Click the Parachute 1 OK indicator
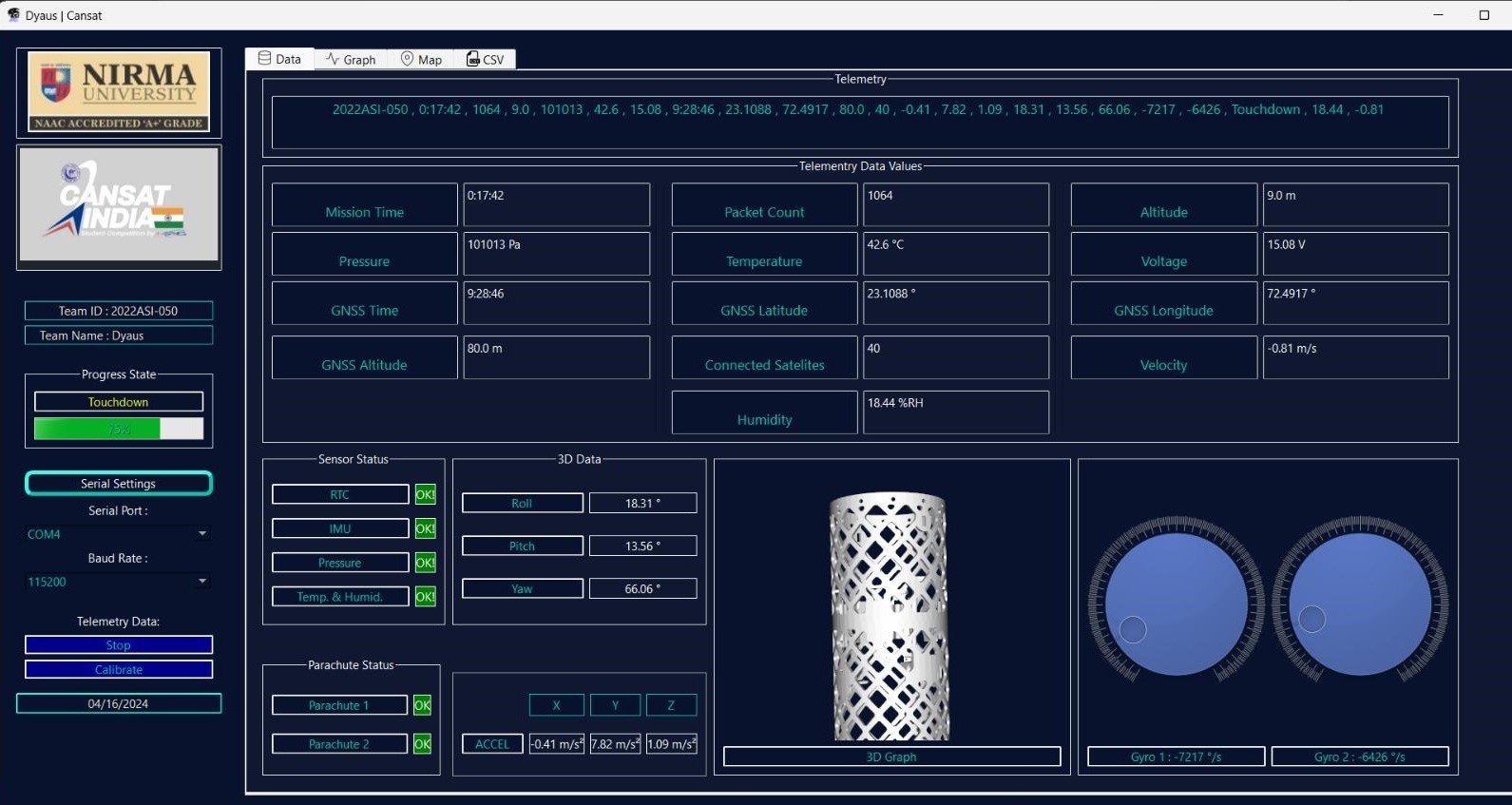 pyautogui.click(x=422, y=705)
